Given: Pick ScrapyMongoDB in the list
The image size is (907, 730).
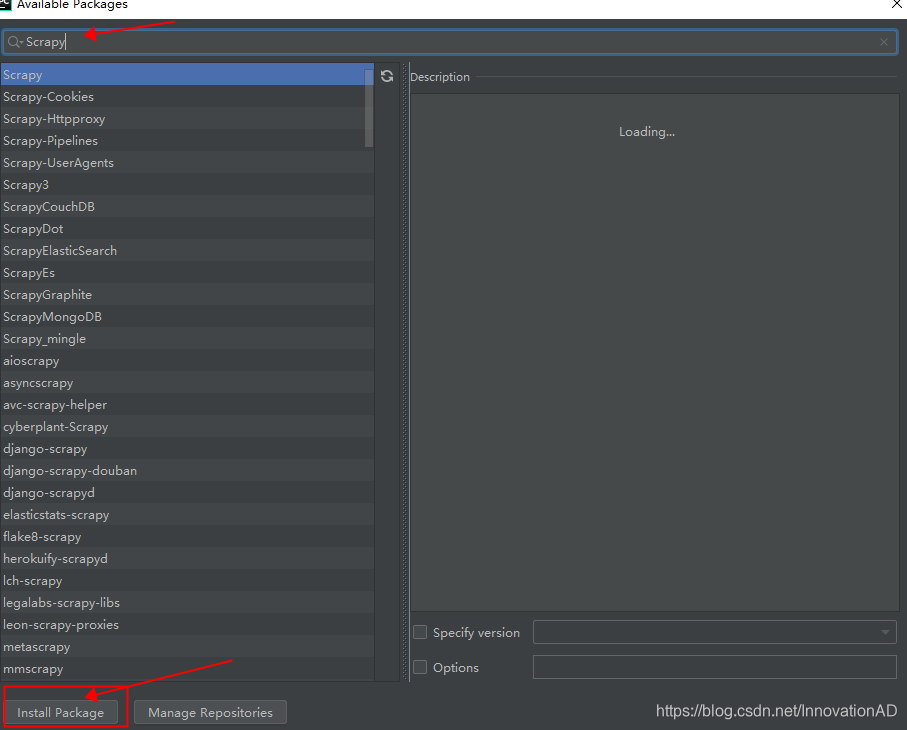Looking at the screenshot, I should click(187, 316).
